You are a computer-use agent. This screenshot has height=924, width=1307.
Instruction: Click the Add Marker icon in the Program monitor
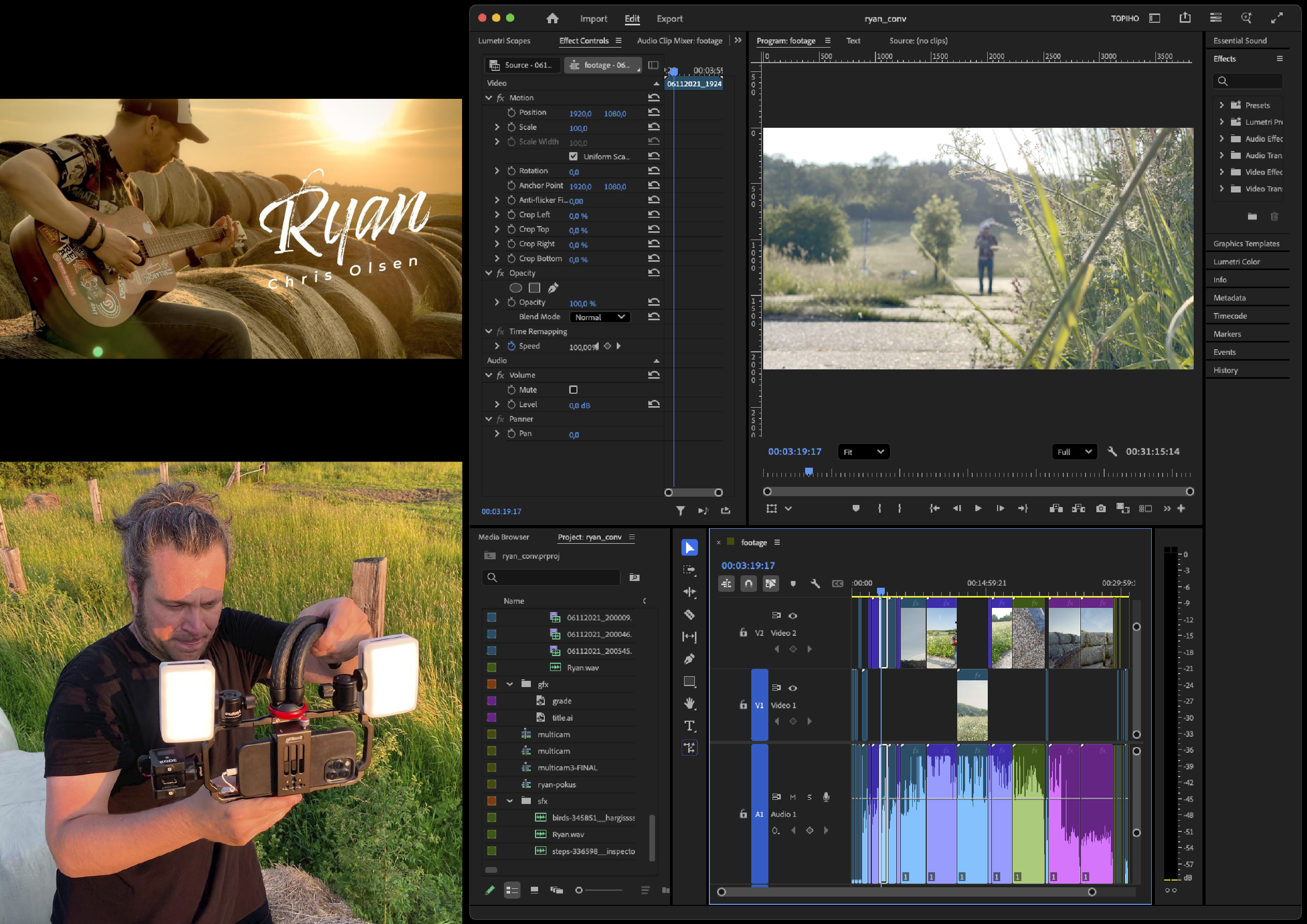(x=856, y=509)
